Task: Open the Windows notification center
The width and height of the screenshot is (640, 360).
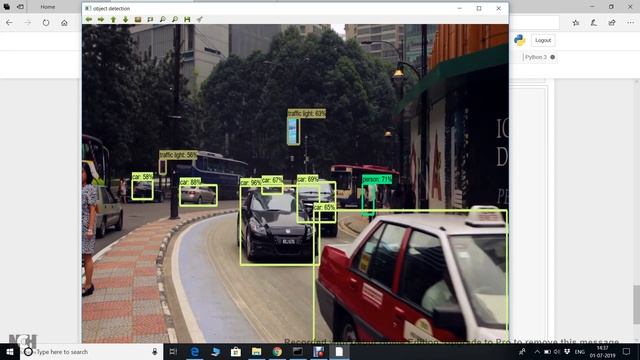Action: [627, 352]
